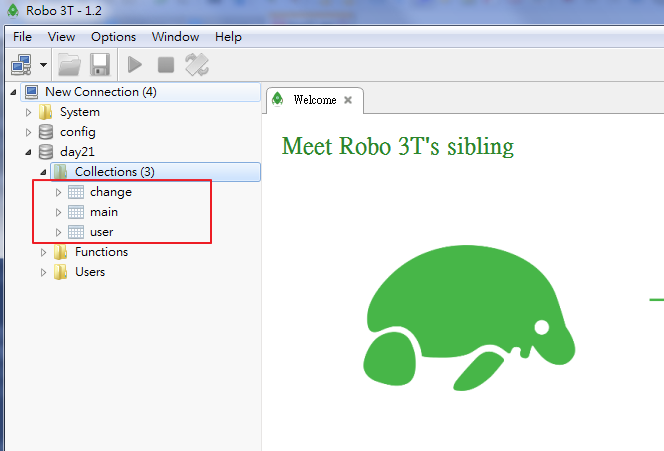Click the user collection table icon
This screenshot has width=664, height=451.
pos(76,232)
